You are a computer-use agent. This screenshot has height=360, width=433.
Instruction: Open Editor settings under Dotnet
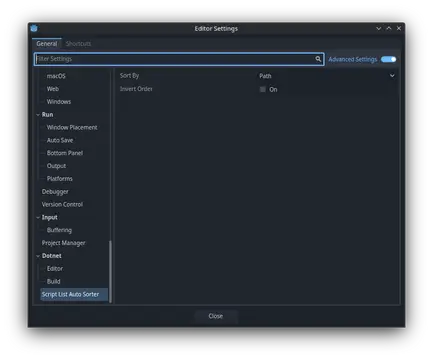tap(55, 269)
